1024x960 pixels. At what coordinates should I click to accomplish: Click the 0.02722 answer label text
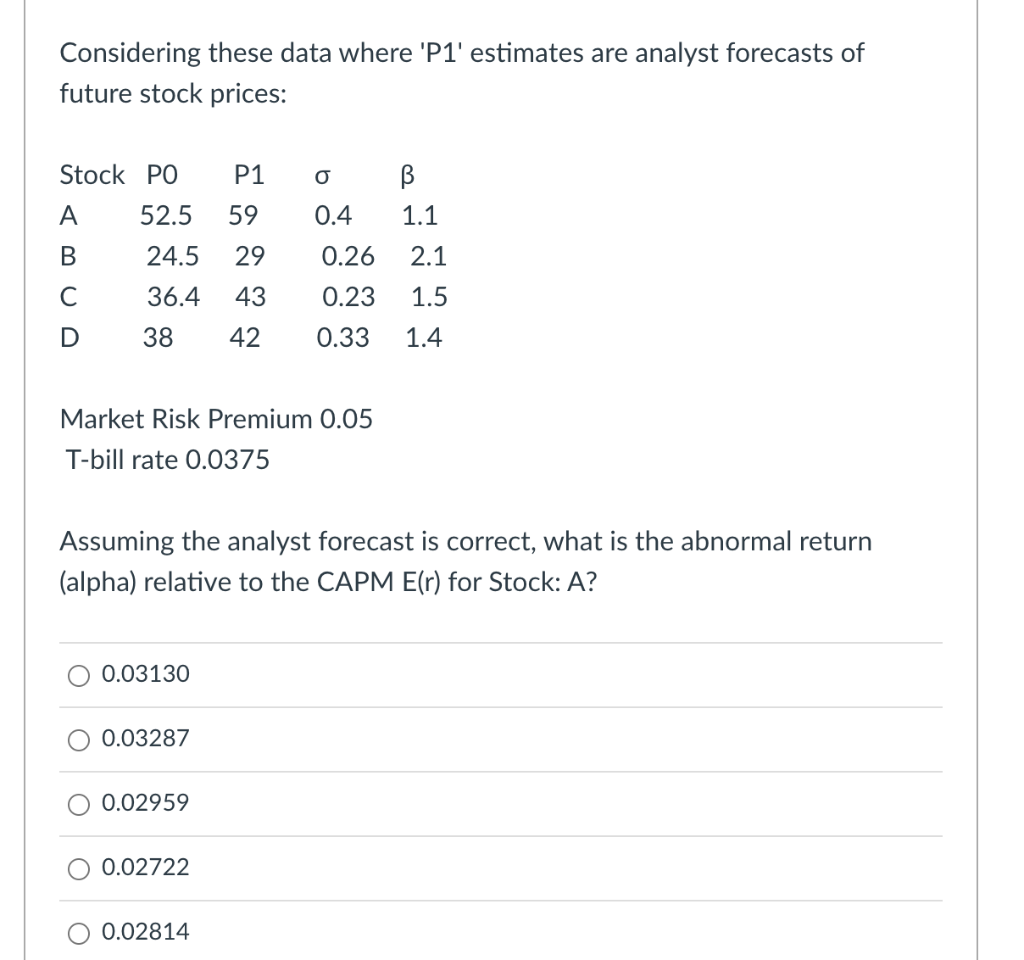pos(143,868)
